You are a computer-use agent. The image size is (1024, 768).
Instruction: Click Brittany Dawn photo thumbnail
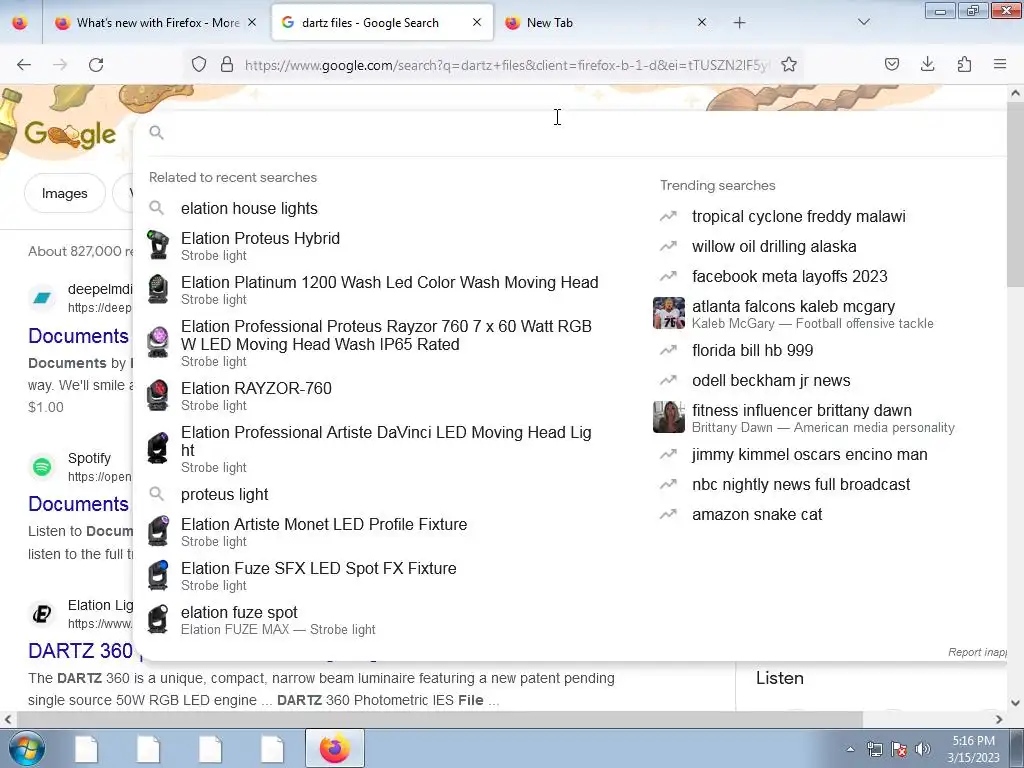(669, 417)
